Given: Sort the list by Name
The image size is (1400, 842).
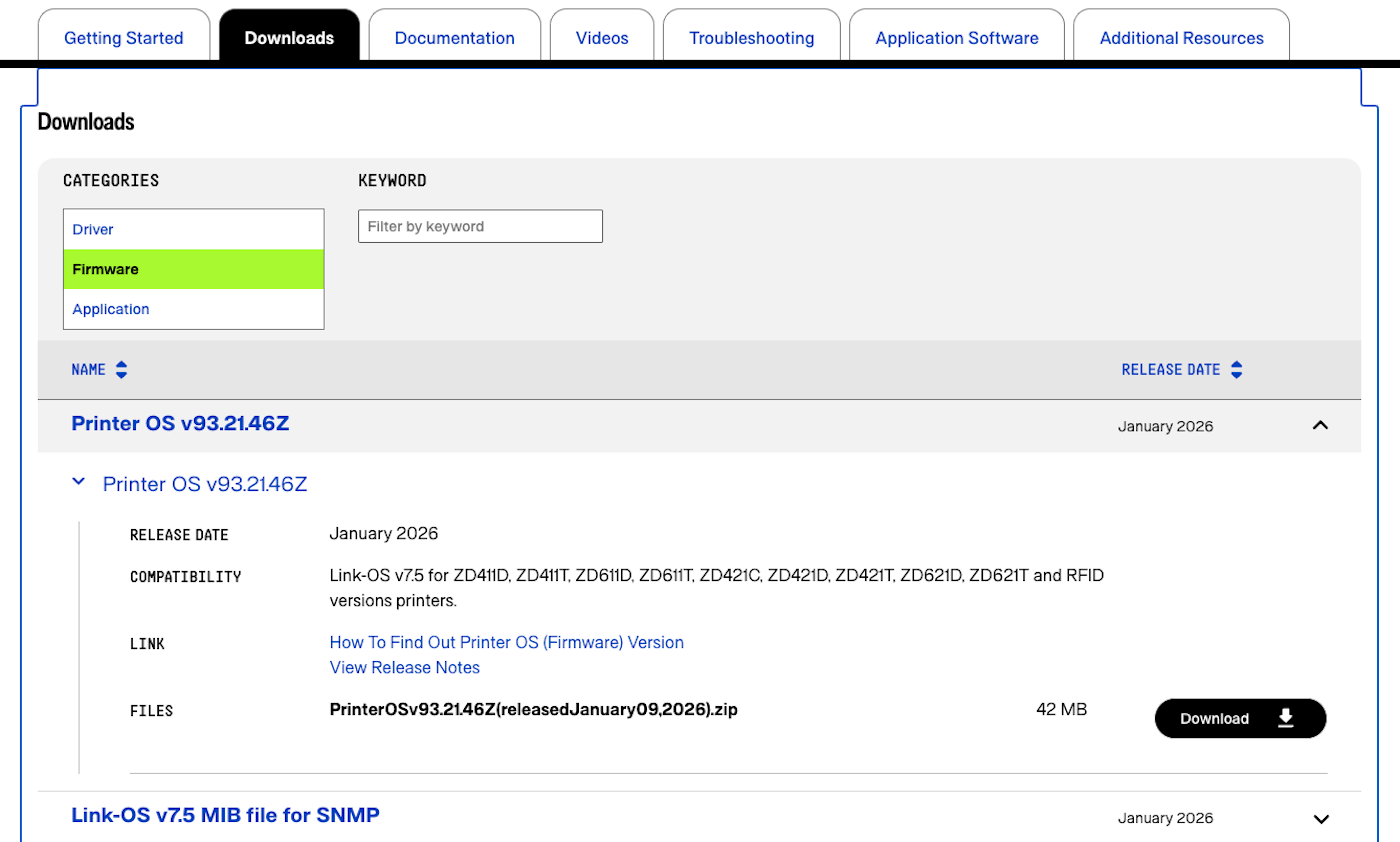Looking at the screenshot, I should tap(121, 370).
